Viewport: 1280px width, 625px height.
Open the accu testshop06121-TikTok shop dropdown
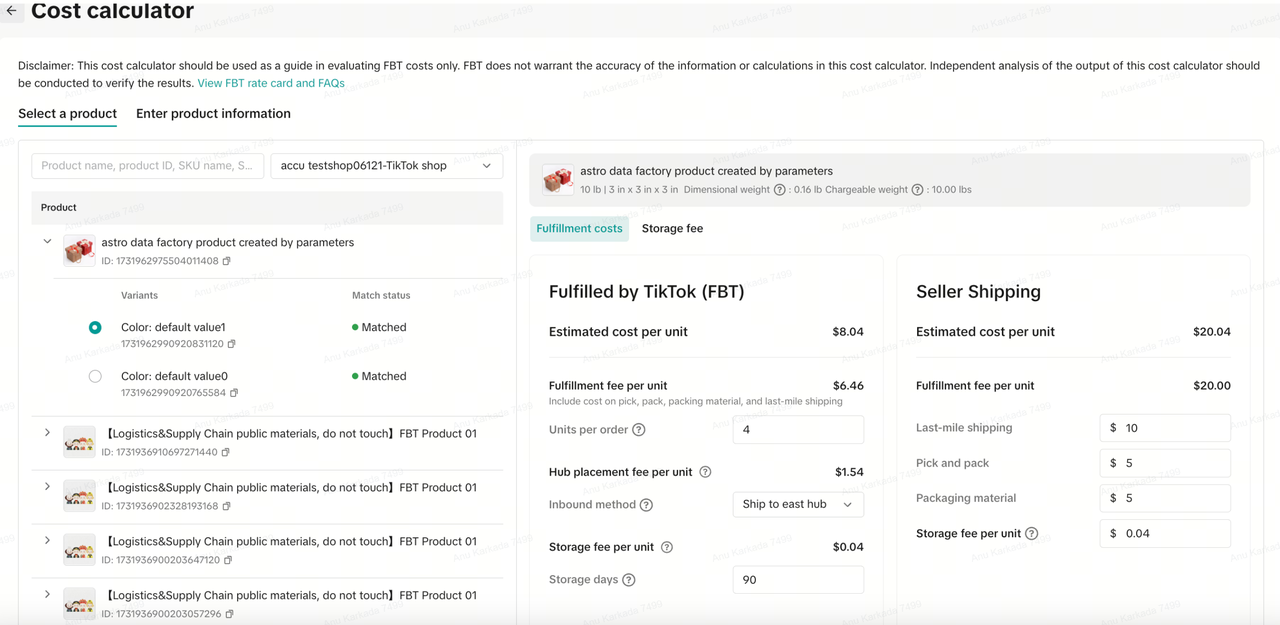point(386,166)
